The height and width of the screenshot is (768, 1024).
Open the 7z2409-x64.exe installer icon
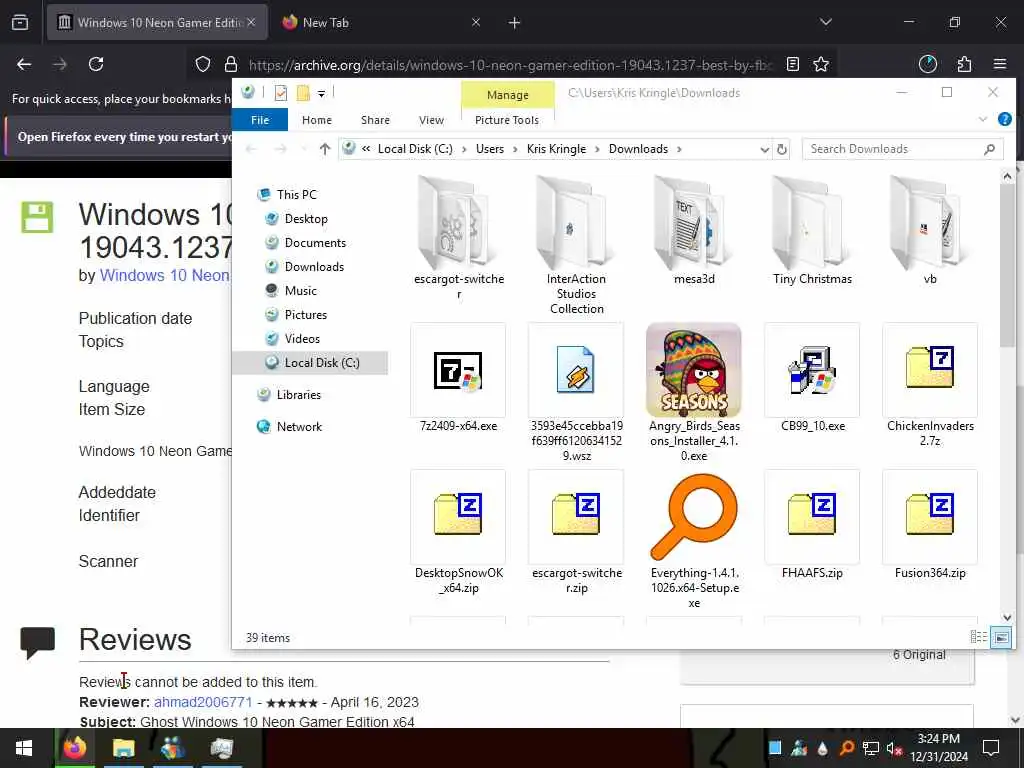point(458,370)
